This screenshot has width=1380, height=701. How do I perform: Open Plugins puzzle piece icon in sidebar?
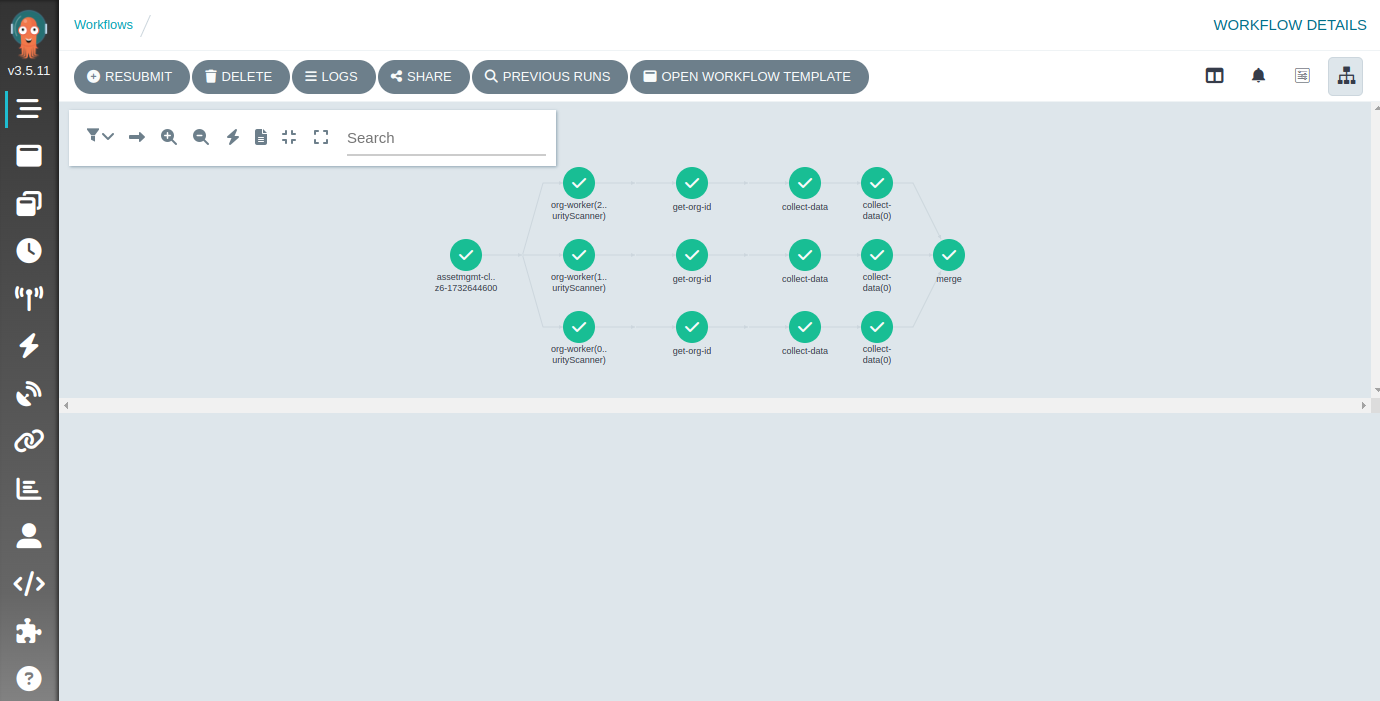(29, 631)
